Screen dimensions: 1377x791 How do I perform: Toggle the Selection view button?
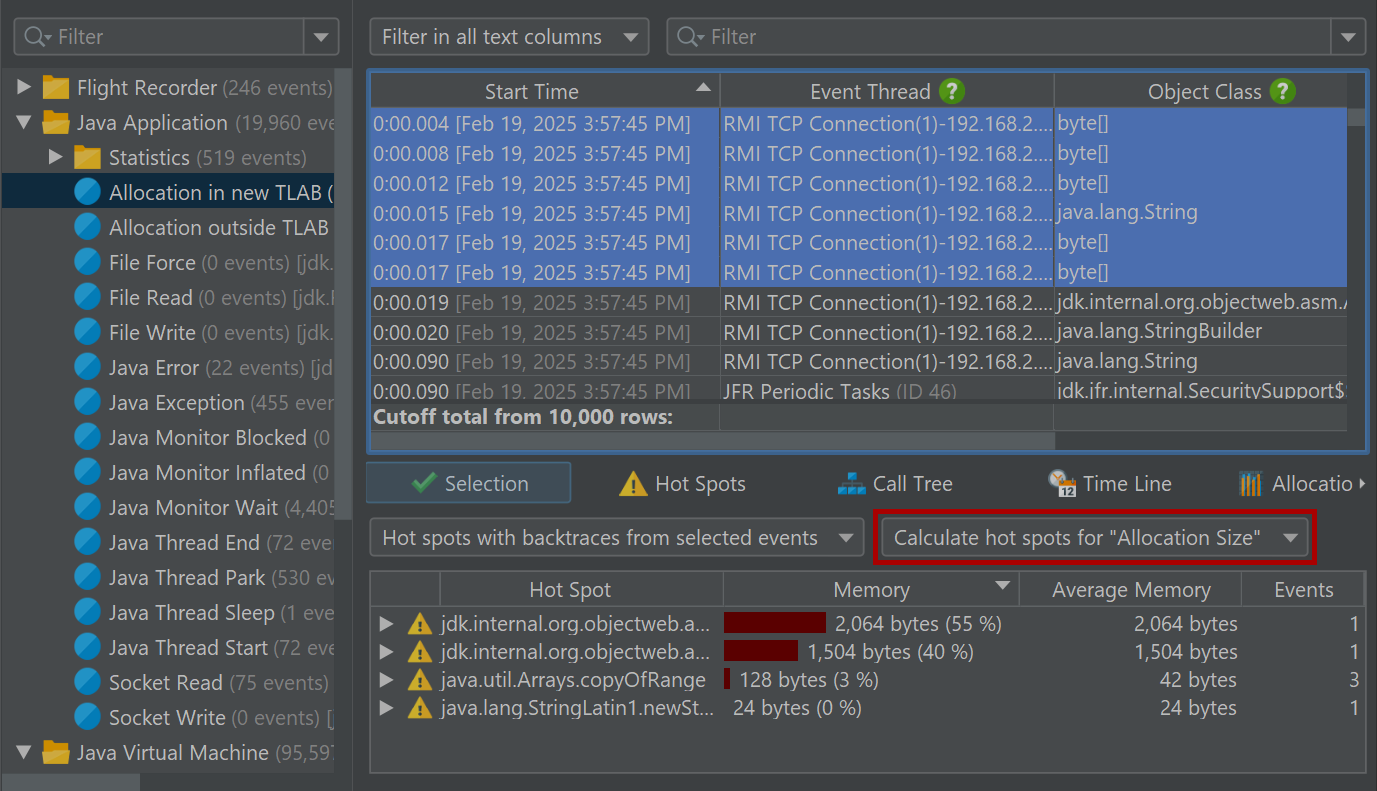(469, 483)
